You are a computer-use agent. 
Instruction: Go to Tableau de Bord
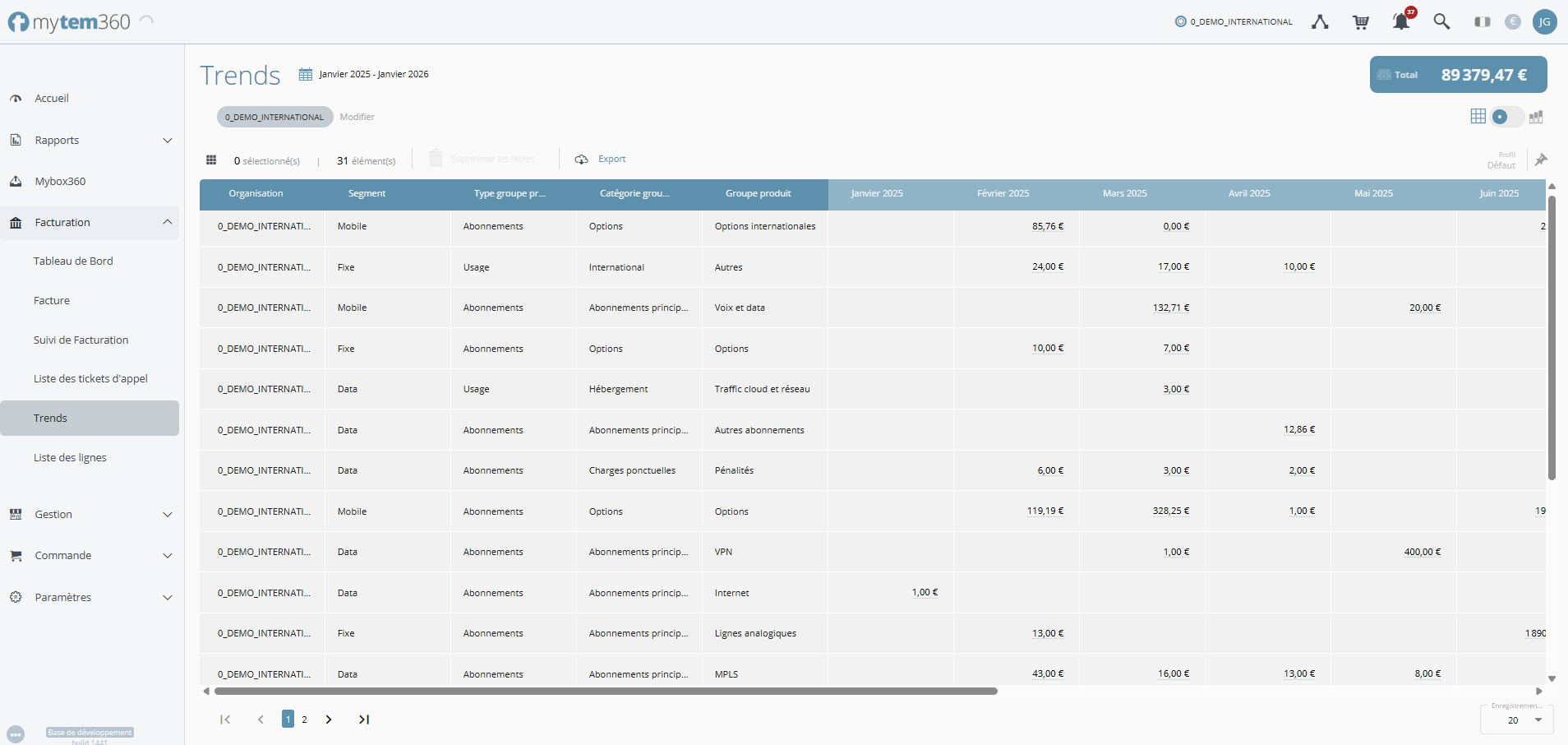[73, 261]
